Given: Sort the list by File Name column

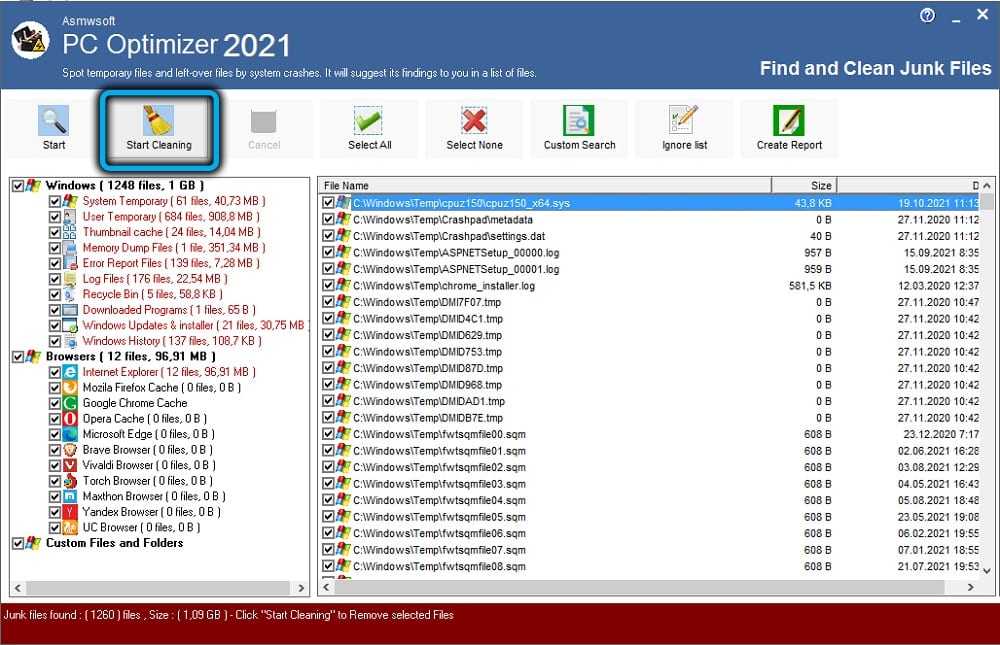Looking at the screenshot, I should tap(544, 185).
